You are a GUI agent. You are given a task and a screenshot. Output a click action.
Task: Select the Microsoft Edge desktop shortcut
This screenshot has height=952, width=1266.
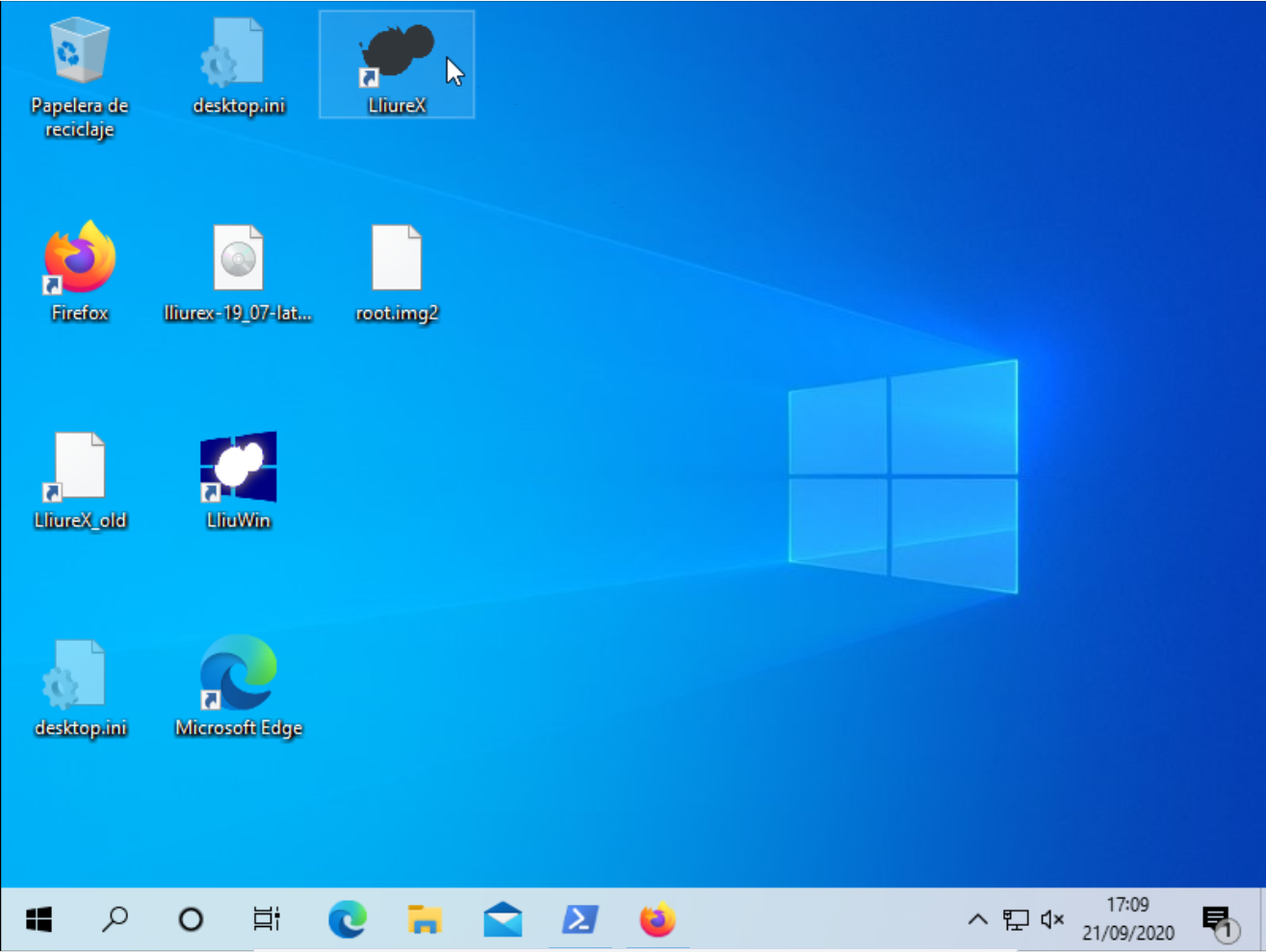click(x=238, y=687)
